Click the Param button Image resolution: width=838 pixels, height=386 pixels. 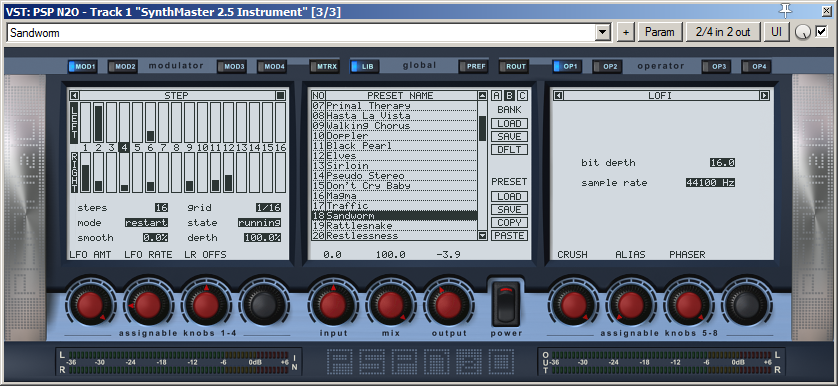coord(660,32)
